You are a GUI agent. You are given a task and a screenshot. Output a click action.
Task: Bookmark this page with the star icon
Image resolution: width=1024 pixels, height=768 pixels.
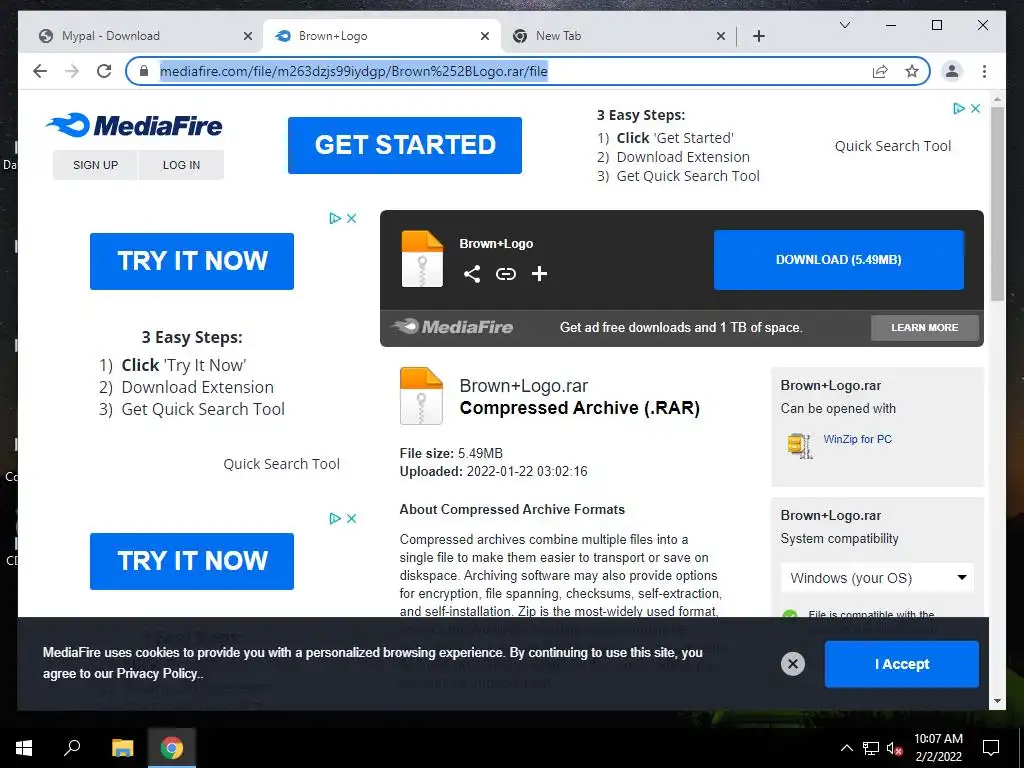pos(912,71)
